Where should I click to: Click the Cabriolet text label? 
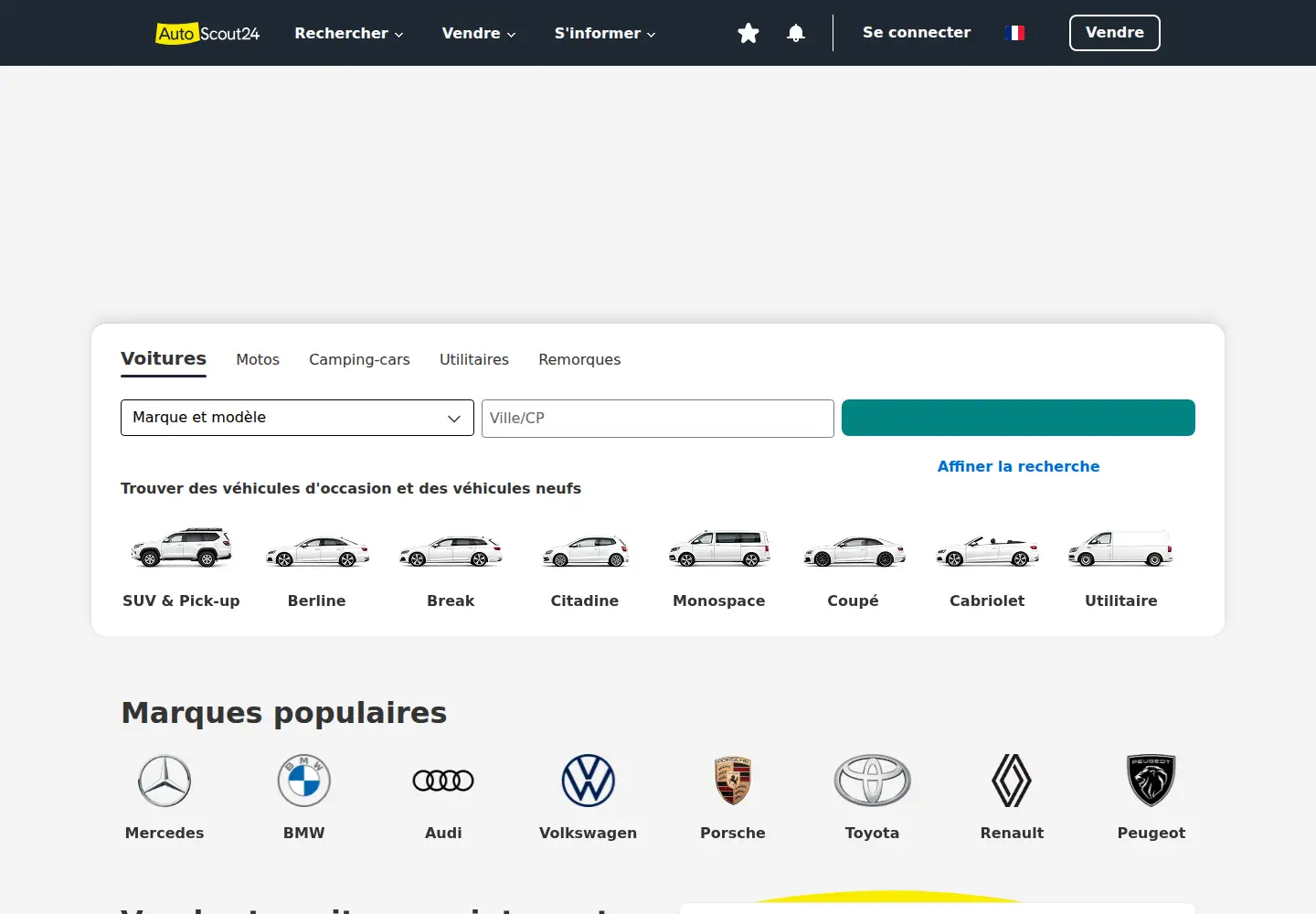pos(987,600)
